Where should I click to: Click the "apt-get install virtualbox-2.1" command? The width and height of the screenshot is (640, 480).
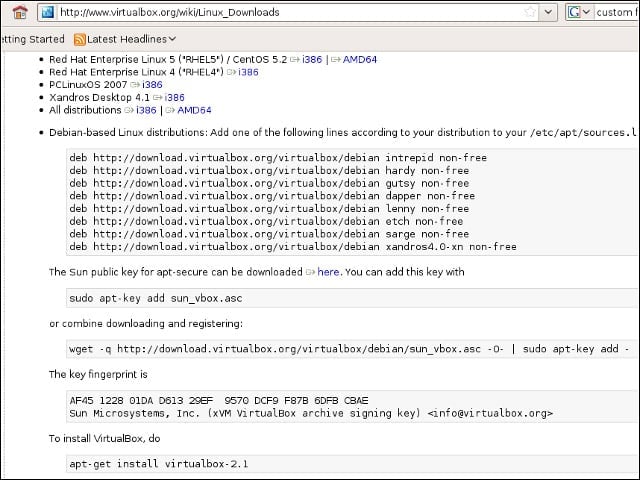coord(158,464)
